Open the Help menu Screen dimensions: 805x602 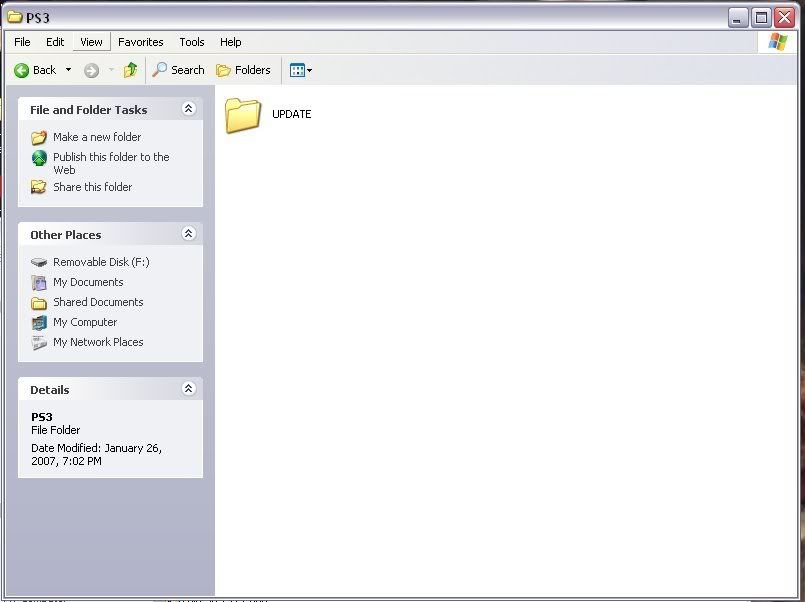coord(231,42)
